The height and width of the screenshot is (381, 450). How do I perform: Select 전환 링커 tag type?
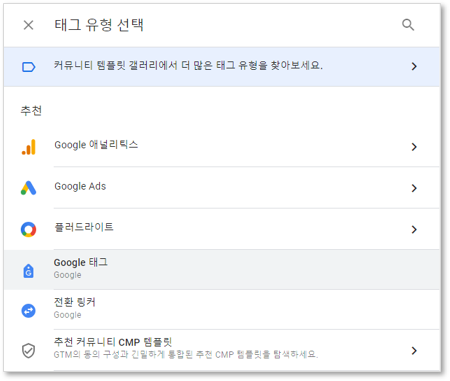point(222,310)
